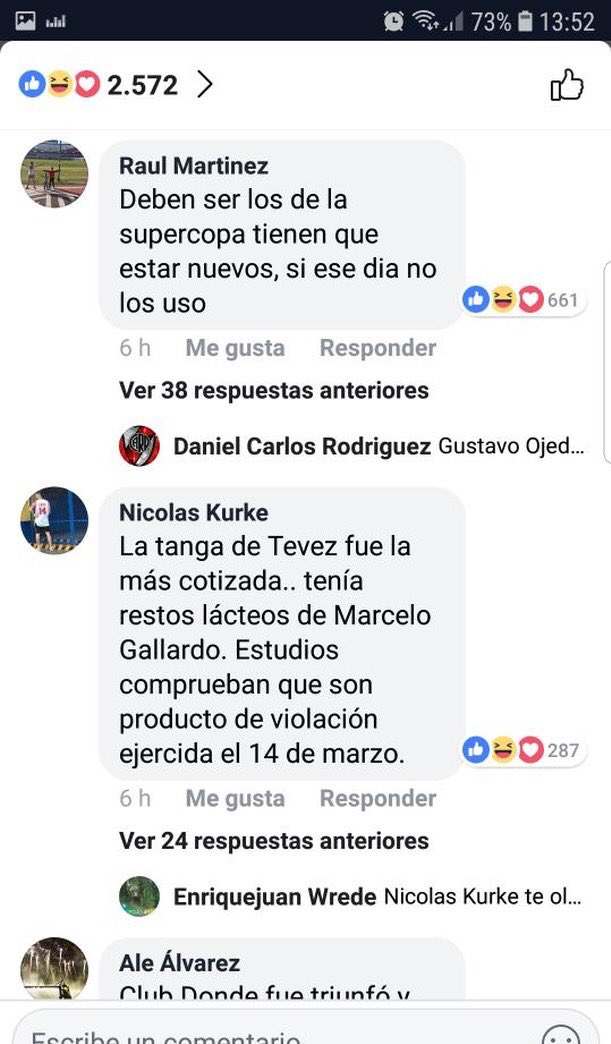Like Nicolas Kurke's comment with Me gusta
The width and height of the screenshot is (611, 1044).
235,798
